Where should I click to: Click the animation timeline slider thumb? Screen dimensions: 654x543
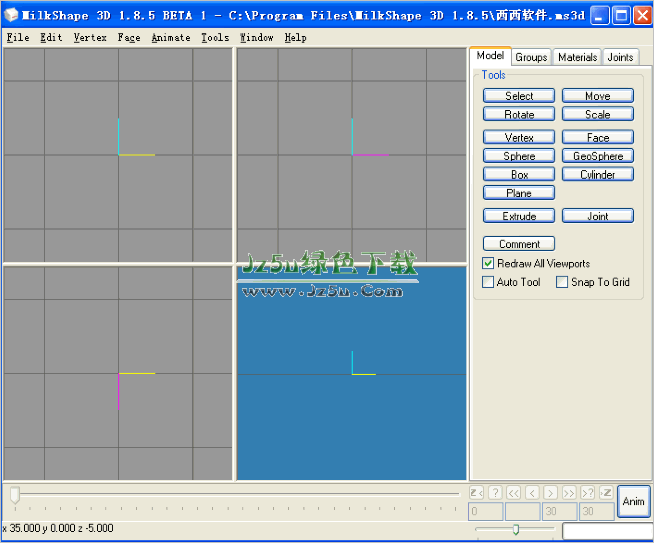[15, 495]
